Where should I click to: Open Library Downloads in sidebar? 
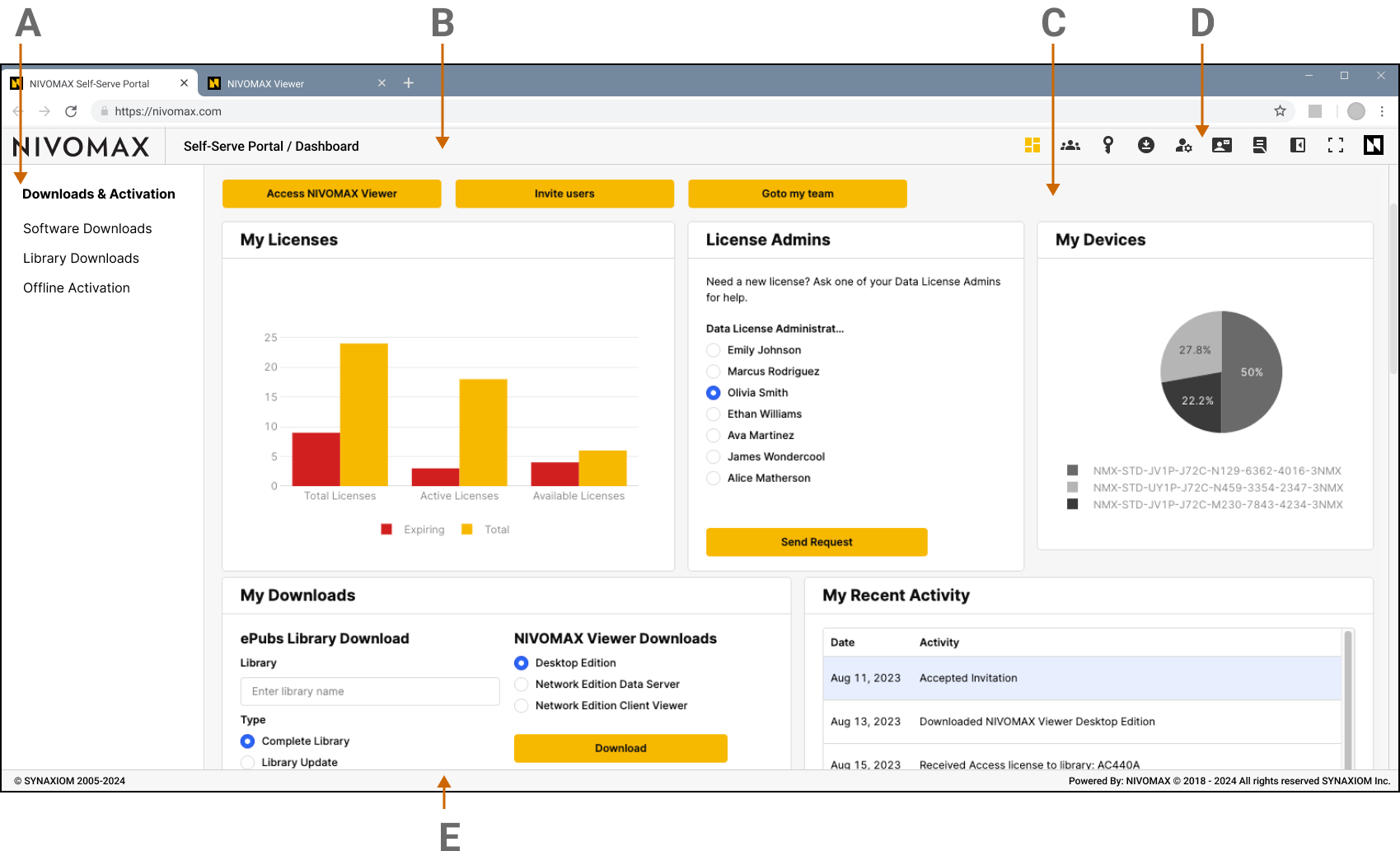coord(81,258)
